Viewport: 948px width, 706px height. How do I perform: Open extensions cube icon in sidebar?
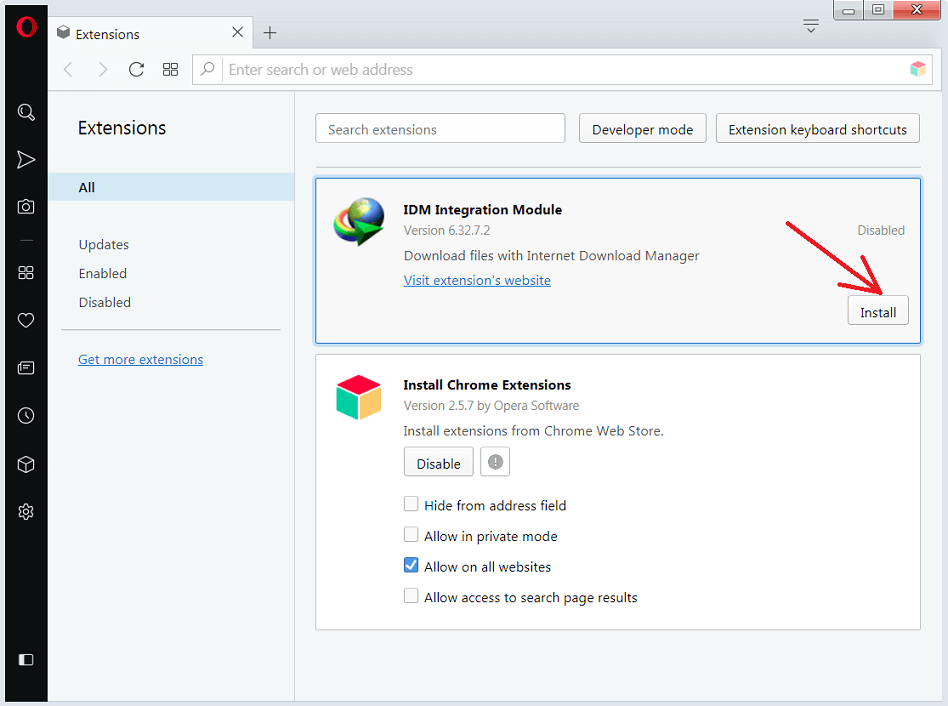26,464
